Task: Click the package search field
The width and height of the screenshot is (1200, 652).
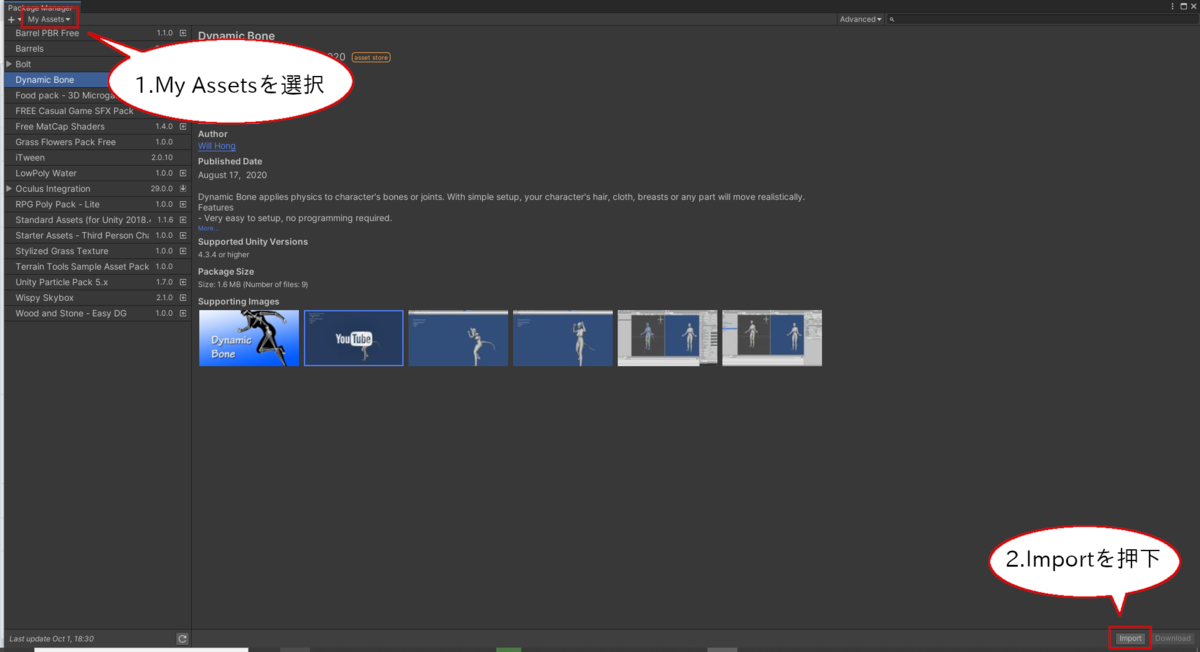Action: click(1041, 19)
